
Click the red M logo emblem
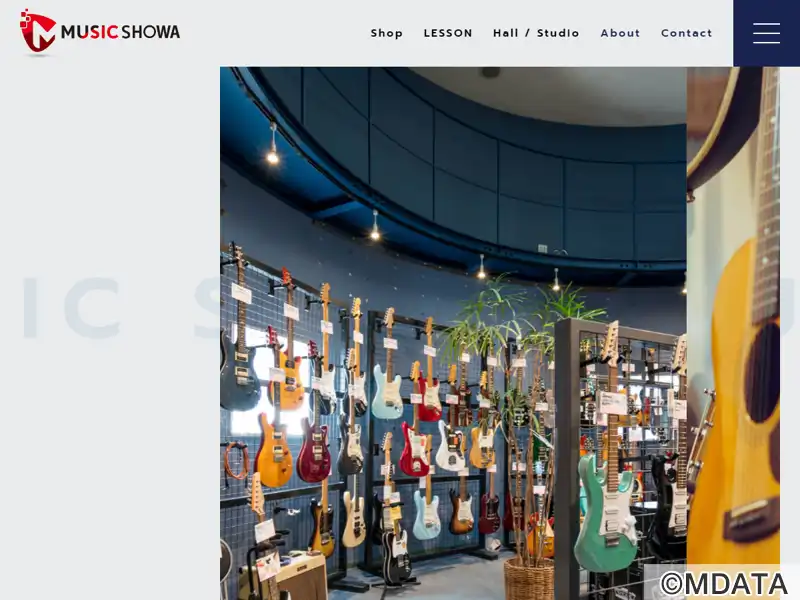(x=37, y=32)
